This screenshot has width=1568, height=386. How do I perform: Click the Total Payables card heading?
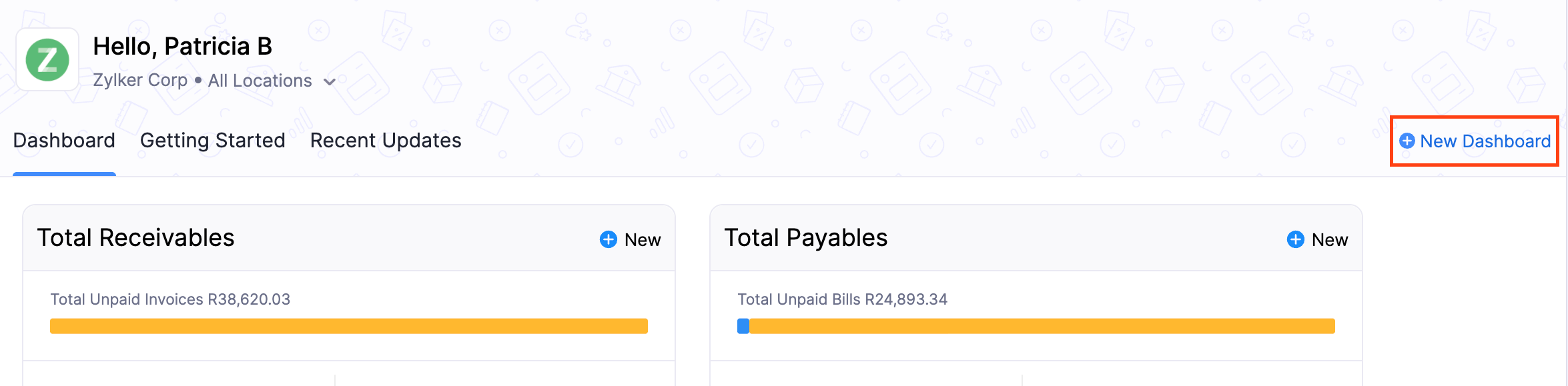(x=805, y=238)
